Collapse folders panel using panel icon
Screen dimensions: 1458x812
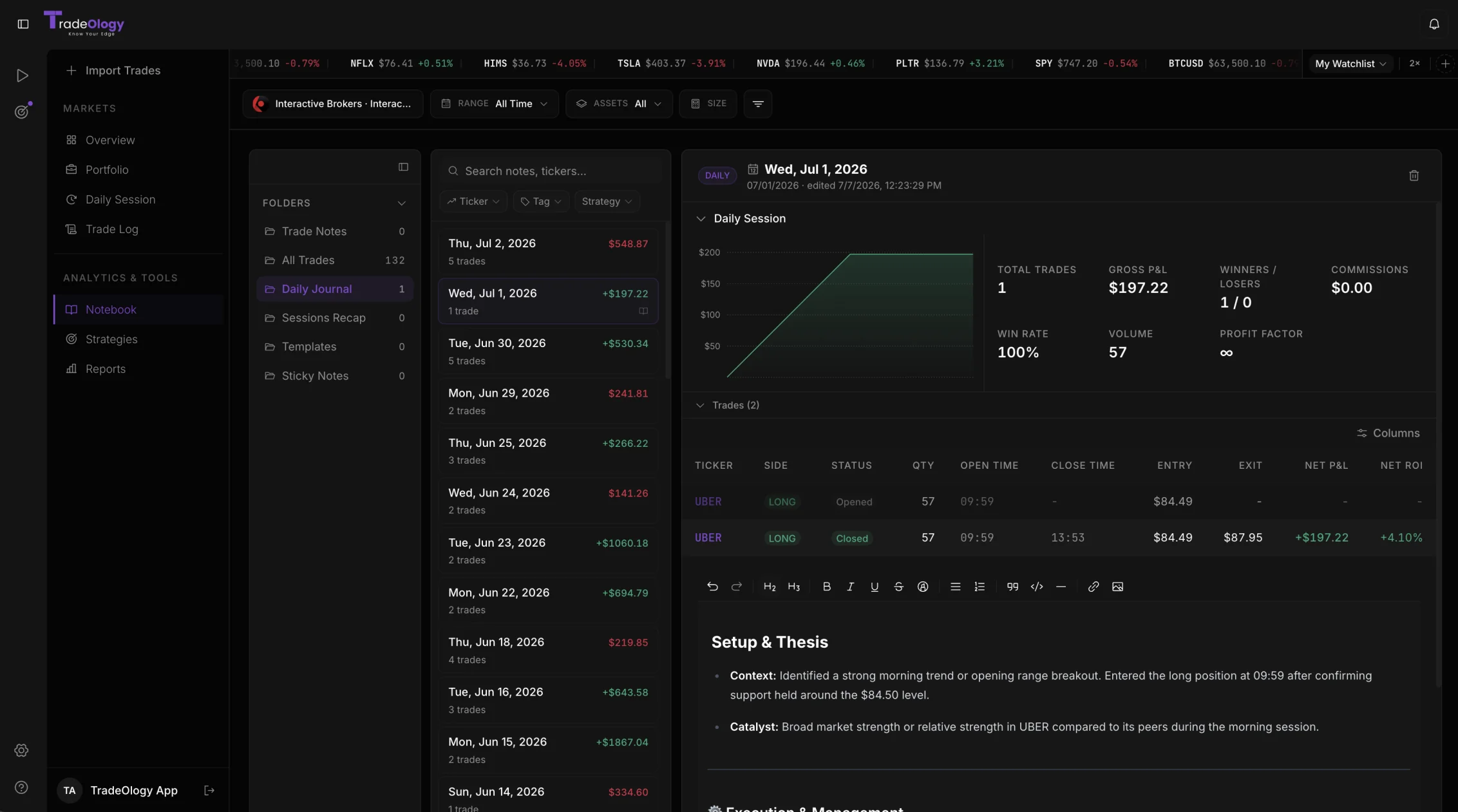[403, 167]
